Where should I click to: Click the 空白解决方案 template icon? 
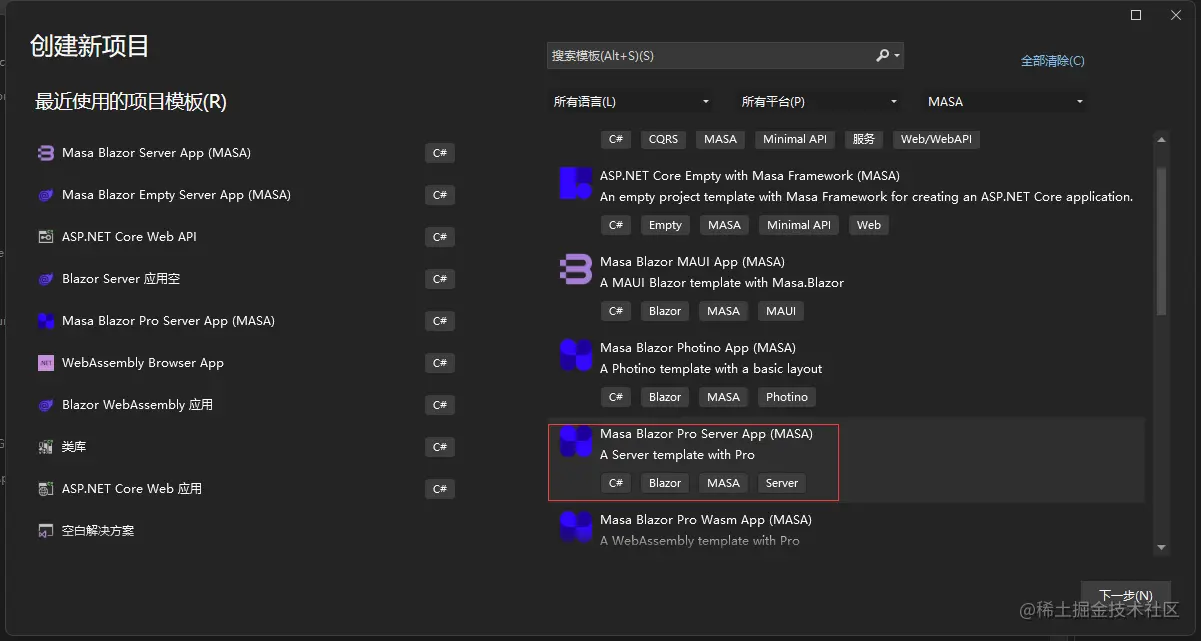tap(45, 531)
